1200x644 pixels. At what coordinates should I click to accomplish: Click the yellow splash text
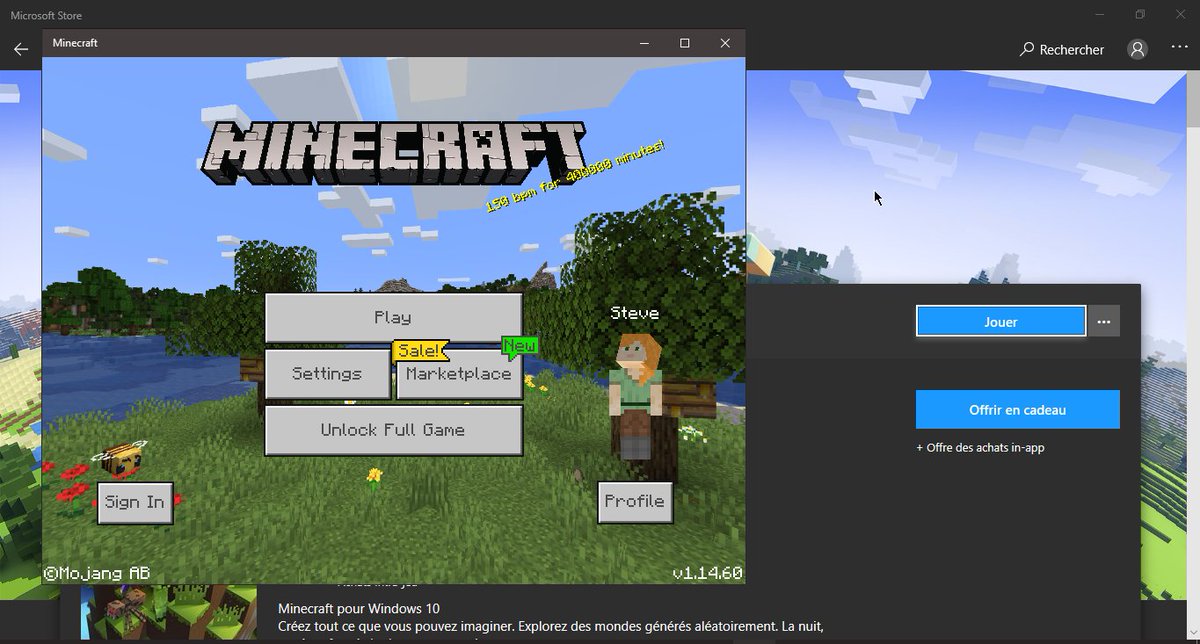576,176
